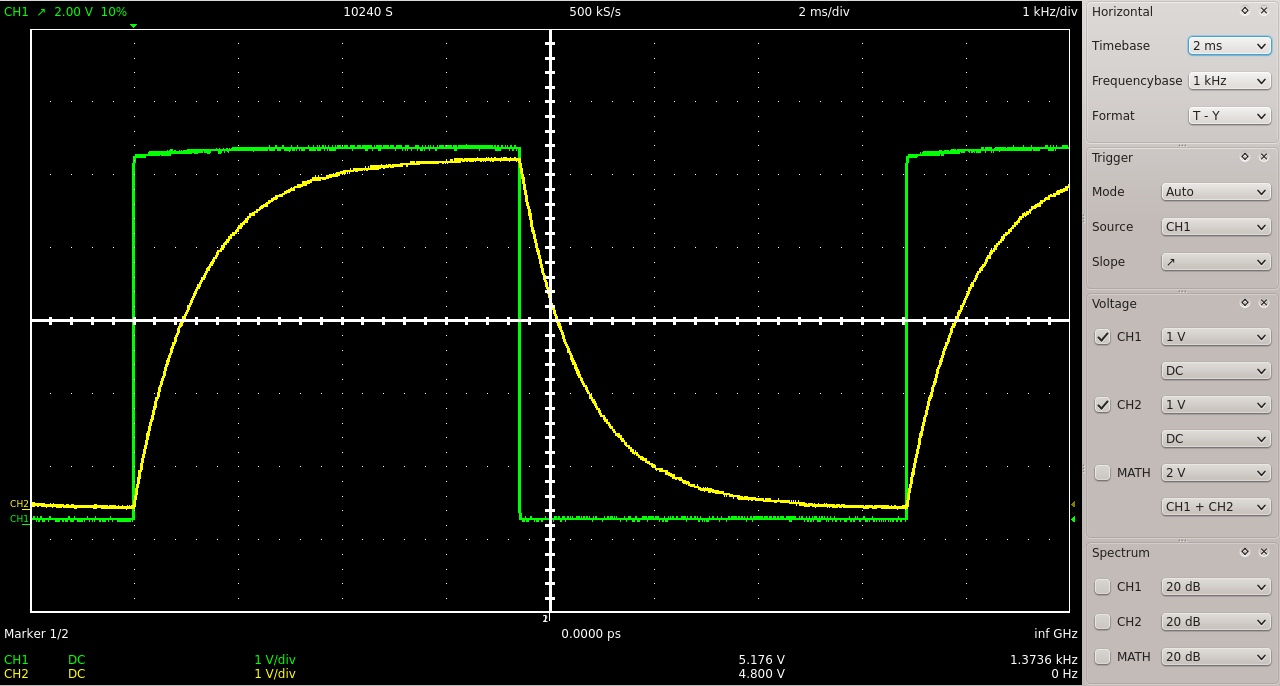Float the Trigger dock panel
Screen dimensions: 1280x686
click(1245, 157)
